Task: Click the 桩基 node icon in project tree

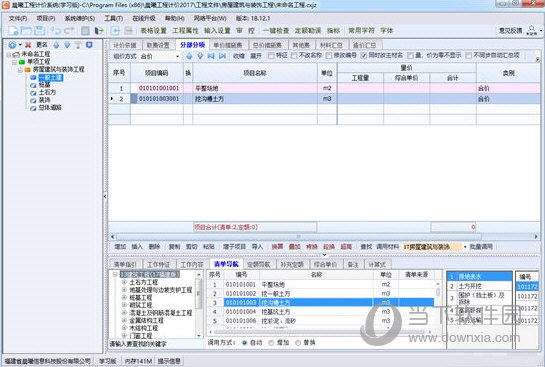Action: point(33,85)
